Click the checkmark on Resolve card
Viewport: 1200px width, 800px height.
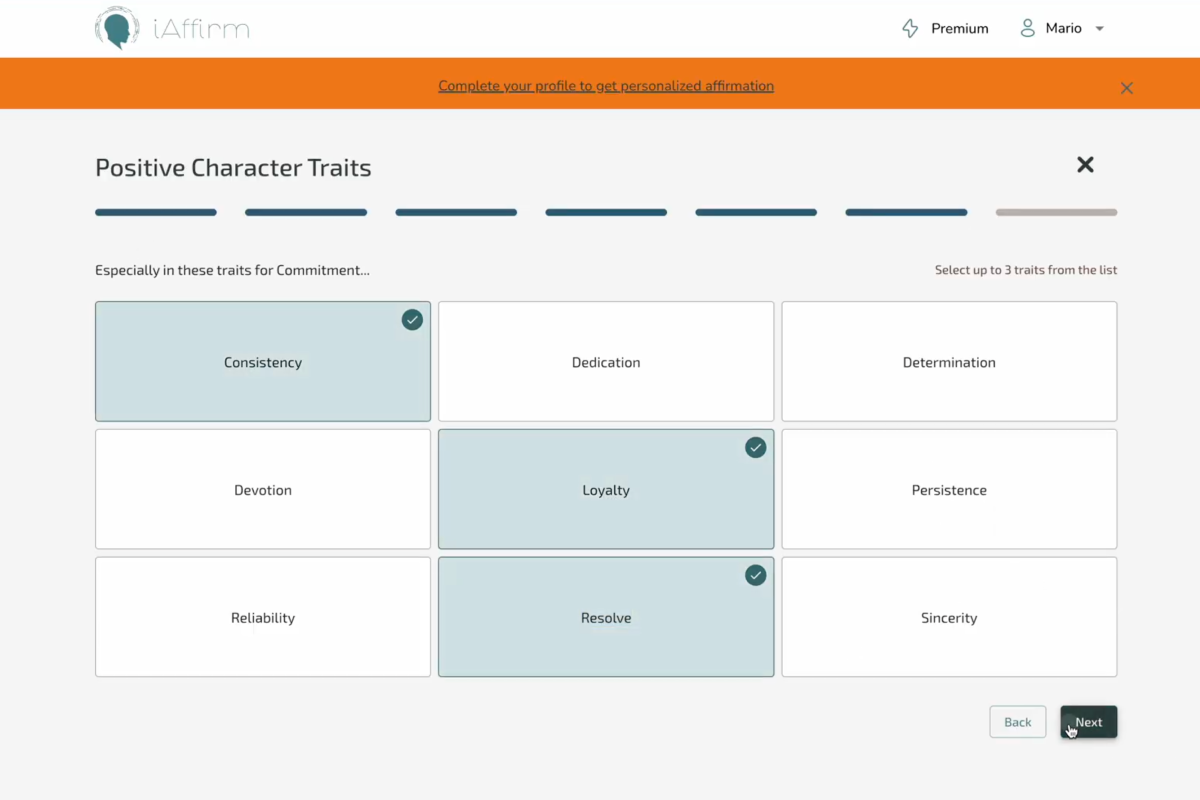(756, 575)
